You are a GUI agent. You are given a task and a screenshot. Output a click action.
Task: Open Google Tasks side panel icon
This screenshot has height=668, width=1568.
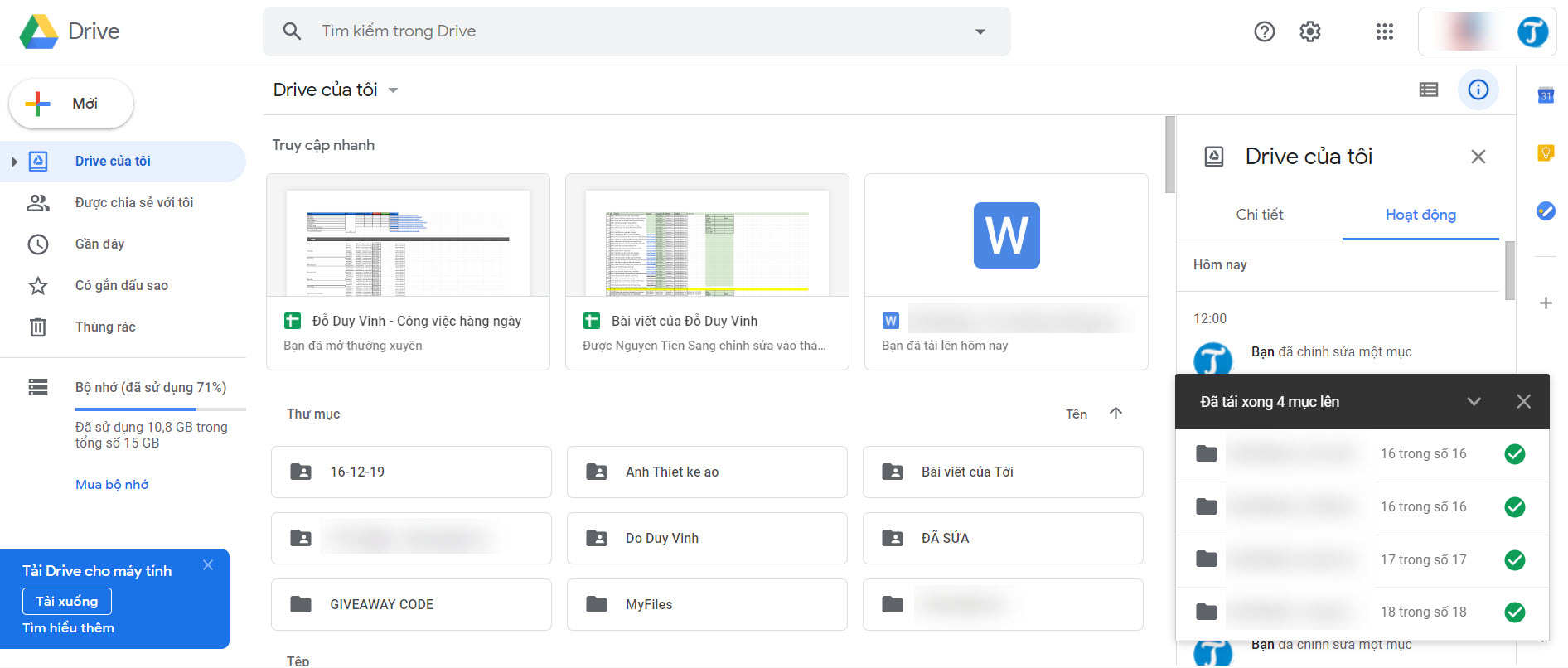(1546, 211)
